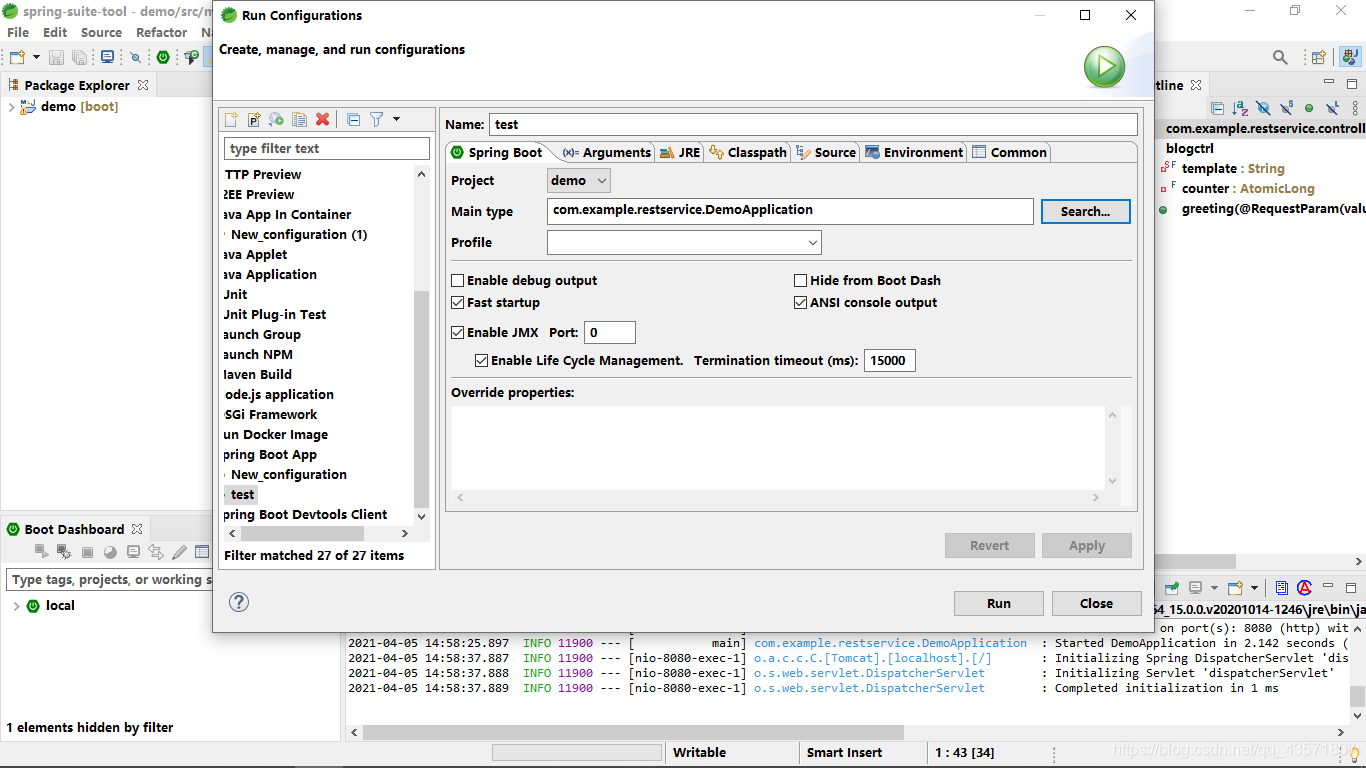Click the Spring Boot power toolbar icon
Screen dimensions: 1366x768
tap(162, 57)
